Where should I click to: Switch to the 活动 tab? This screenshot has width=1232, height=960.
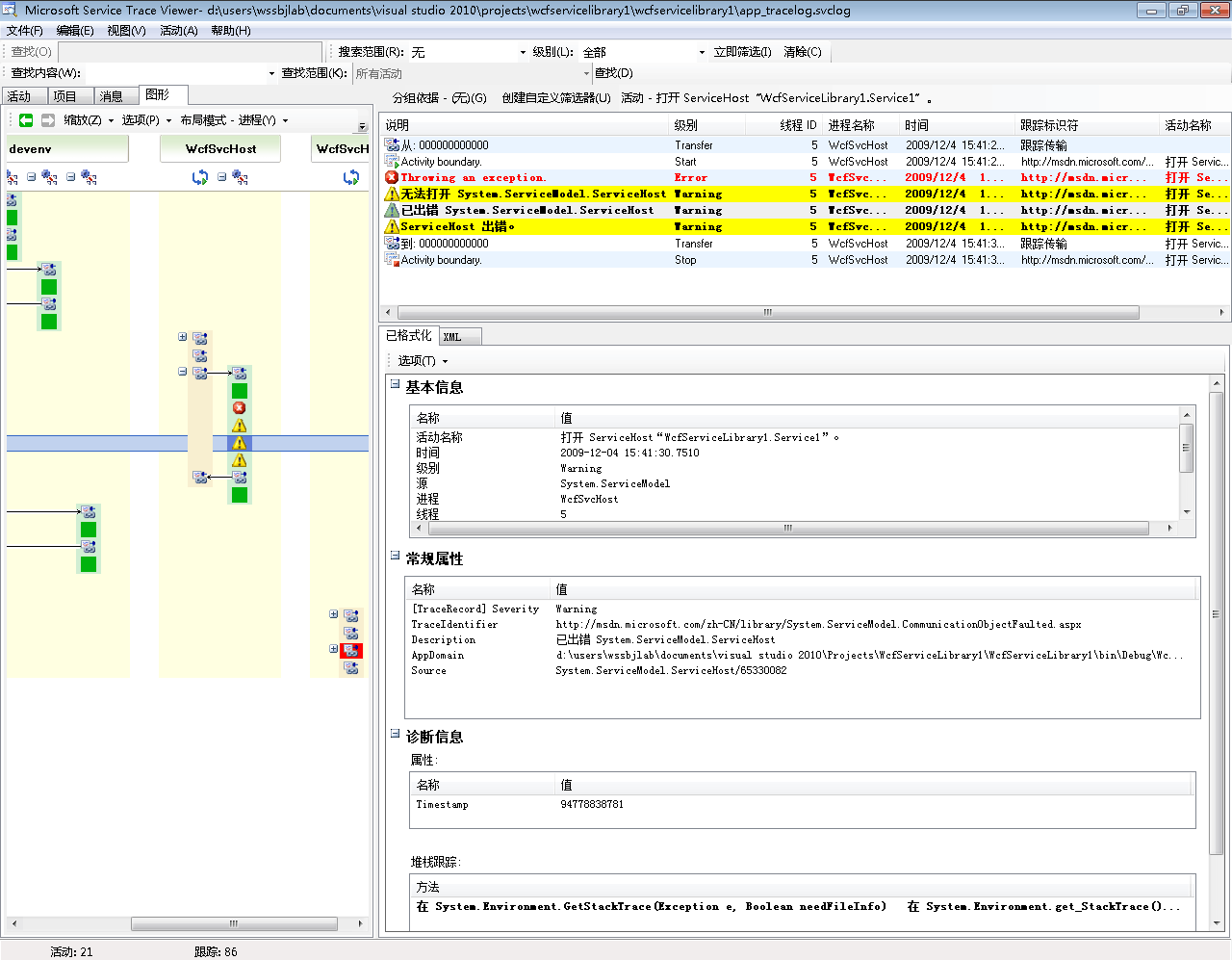pyautogui.click(x=23, y=96)
